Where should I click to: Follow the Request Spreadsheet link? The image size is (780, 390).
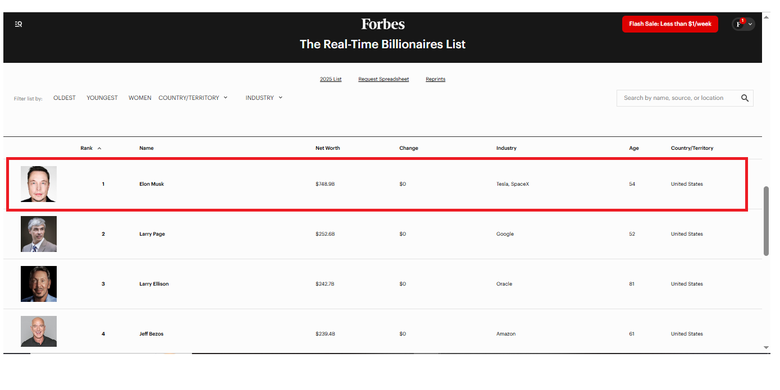[384, 79]
